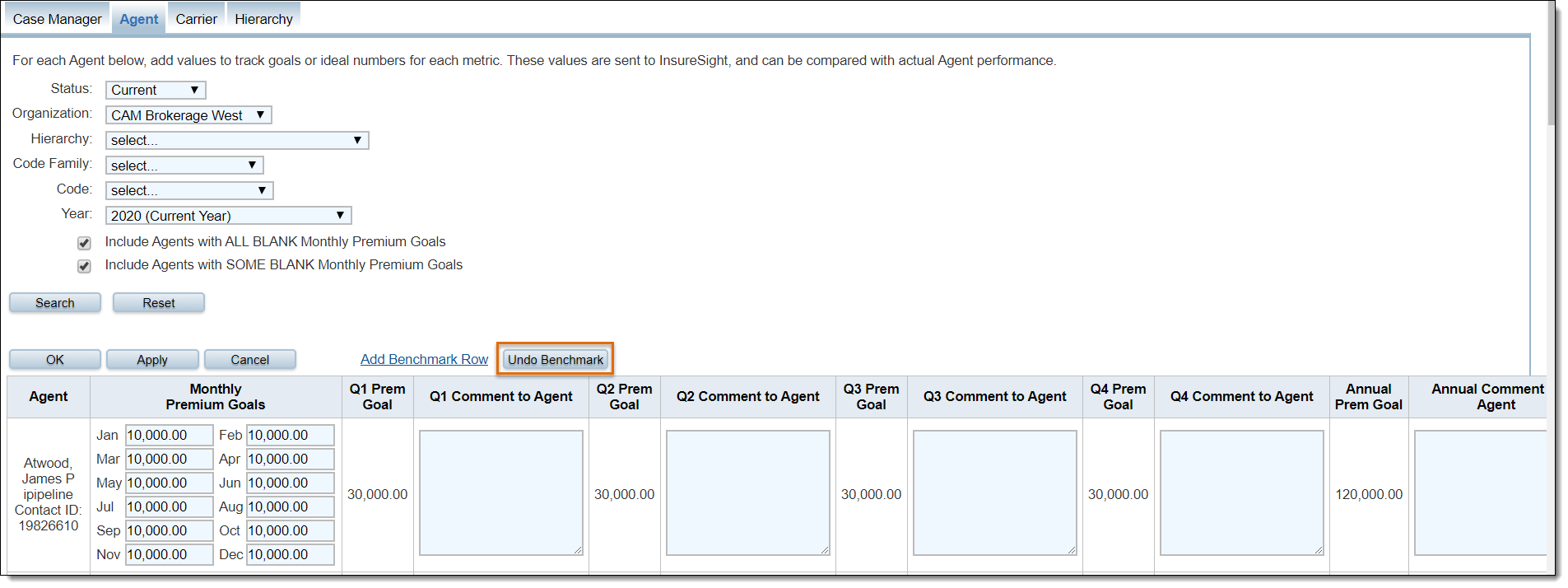This screenshot has width=1568, height=588.
Task: Click the Jan monthly premium goal field
Action: 169,435
